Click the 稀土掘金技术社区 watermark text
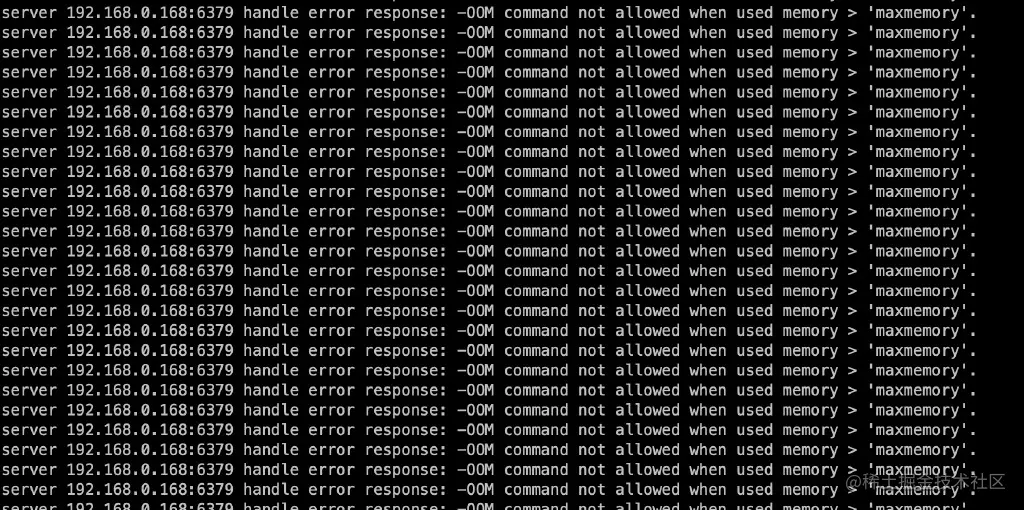1024x510 pixels. pyautogui.click(x=926, y=482)
